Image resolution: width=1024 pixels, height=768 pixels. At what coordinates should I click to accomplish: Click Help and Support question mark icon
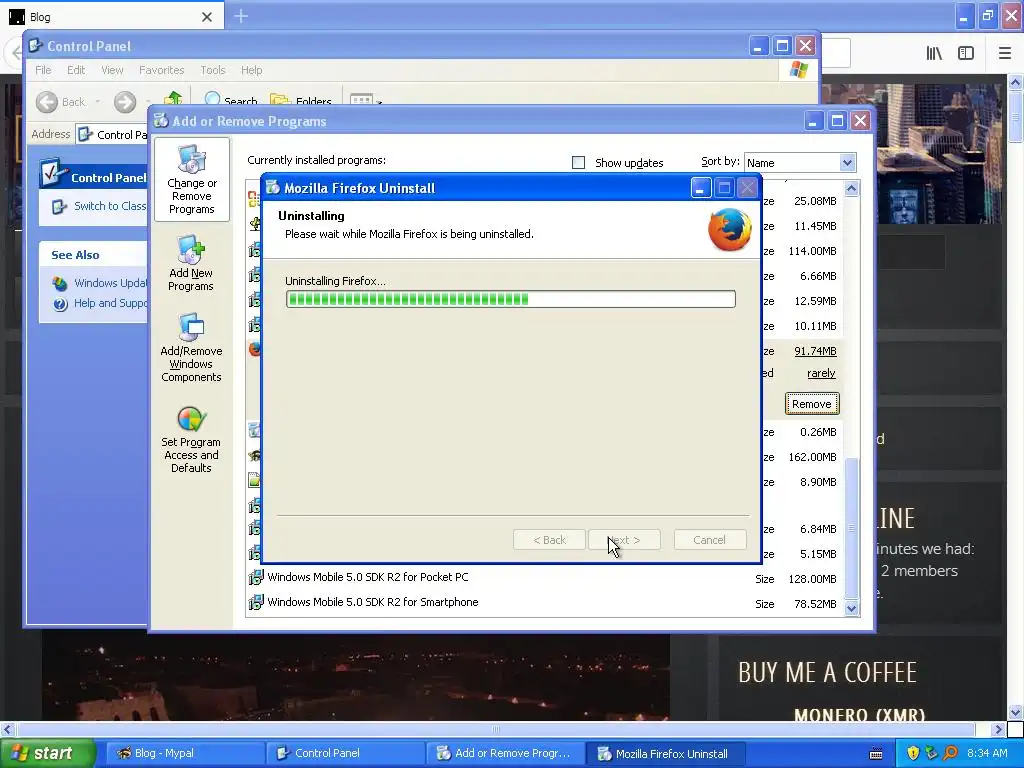[x=60, y=304]
